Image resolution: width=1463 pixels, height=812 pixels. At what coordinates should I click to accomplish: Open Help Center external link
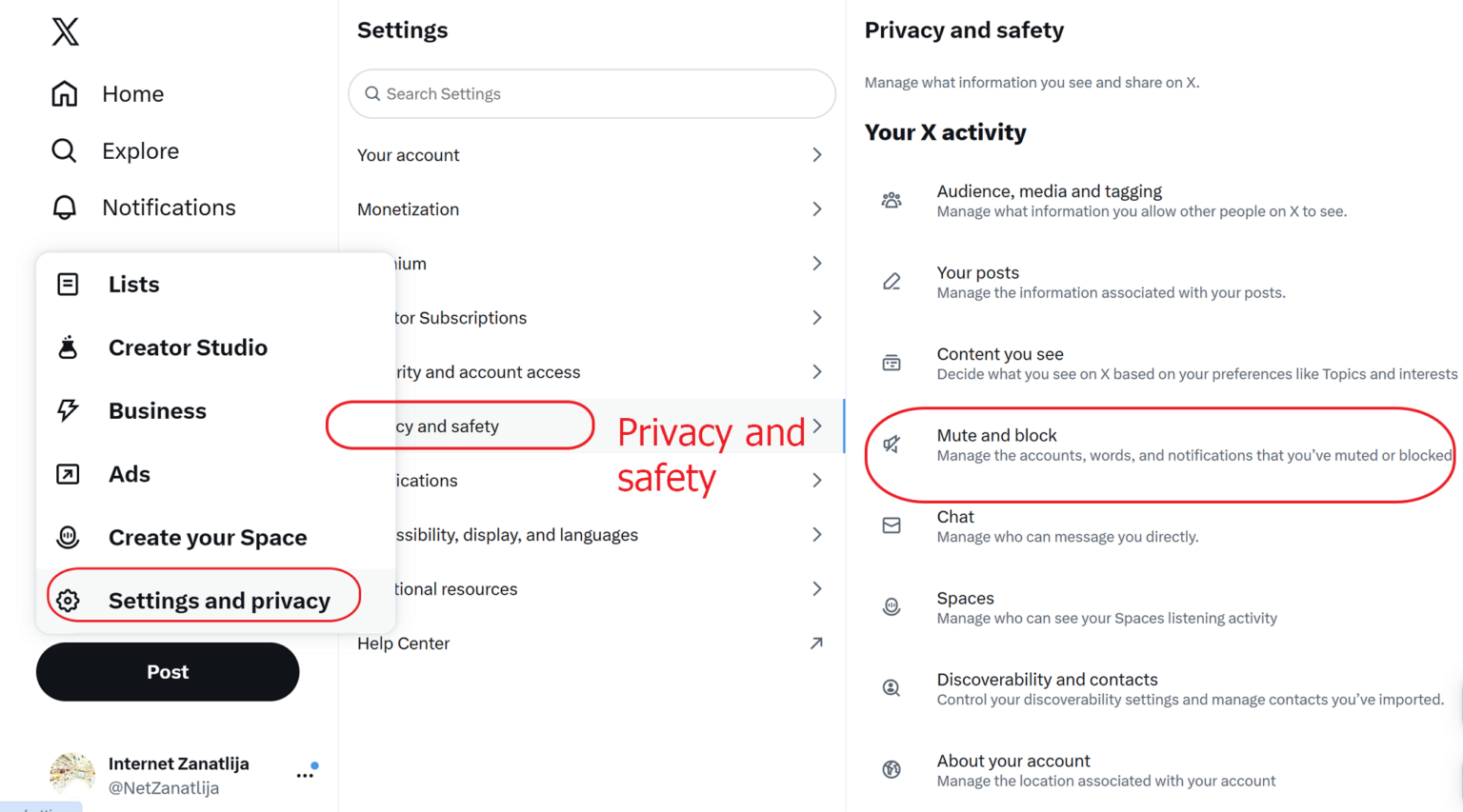(x=816, y=644)
